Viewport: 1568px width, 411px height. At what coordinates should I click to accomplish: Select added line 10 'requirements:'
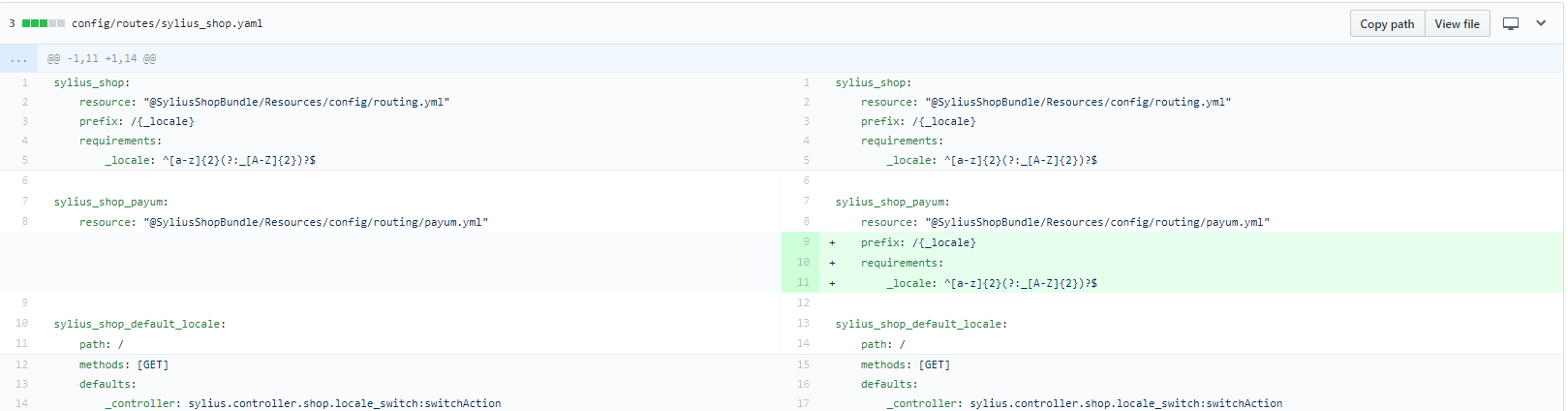[x=902, y=263]
